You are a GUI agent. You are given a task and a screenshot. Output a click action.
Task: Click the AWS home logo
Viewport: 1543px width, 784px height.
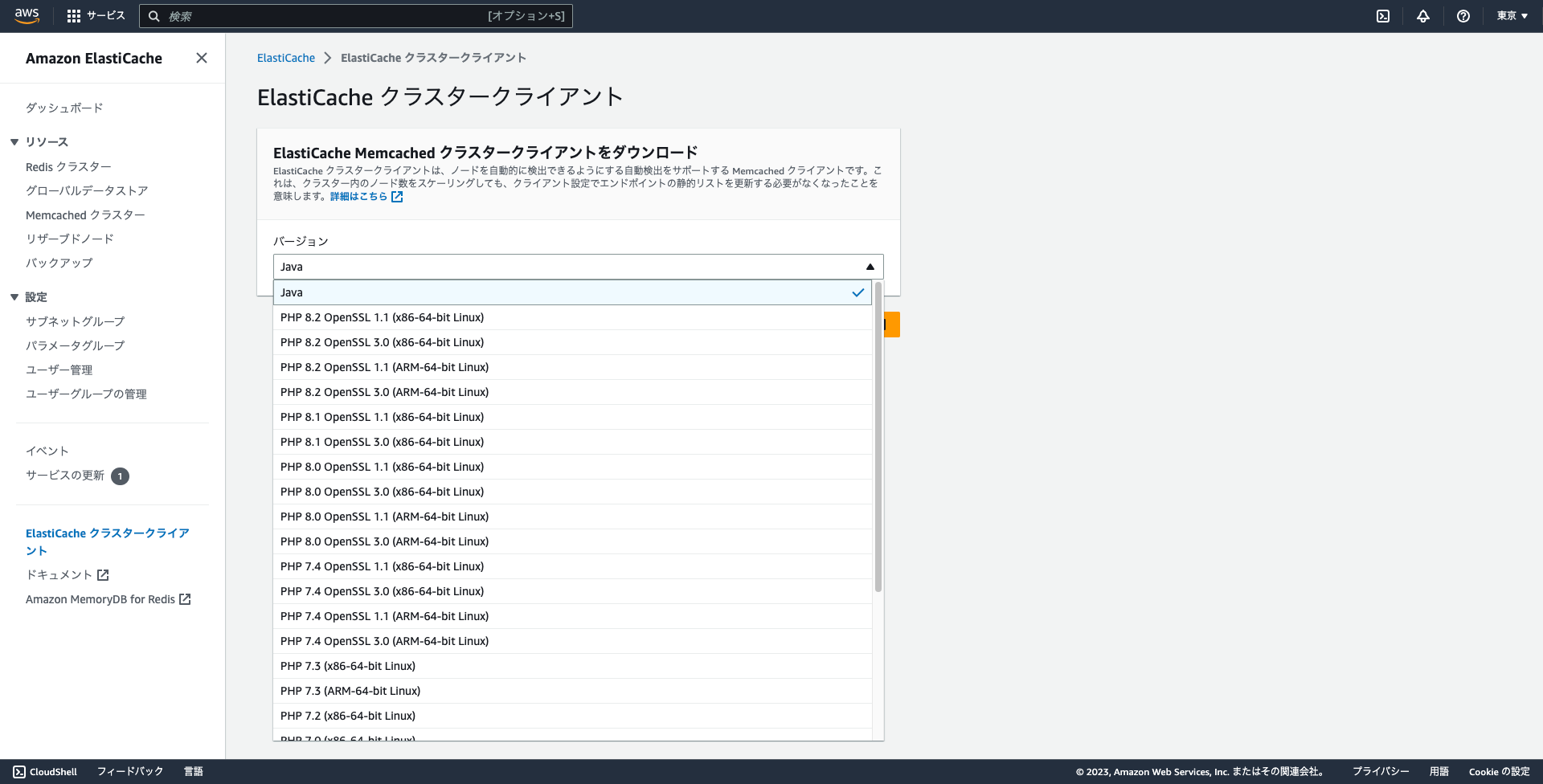(27, 15)
